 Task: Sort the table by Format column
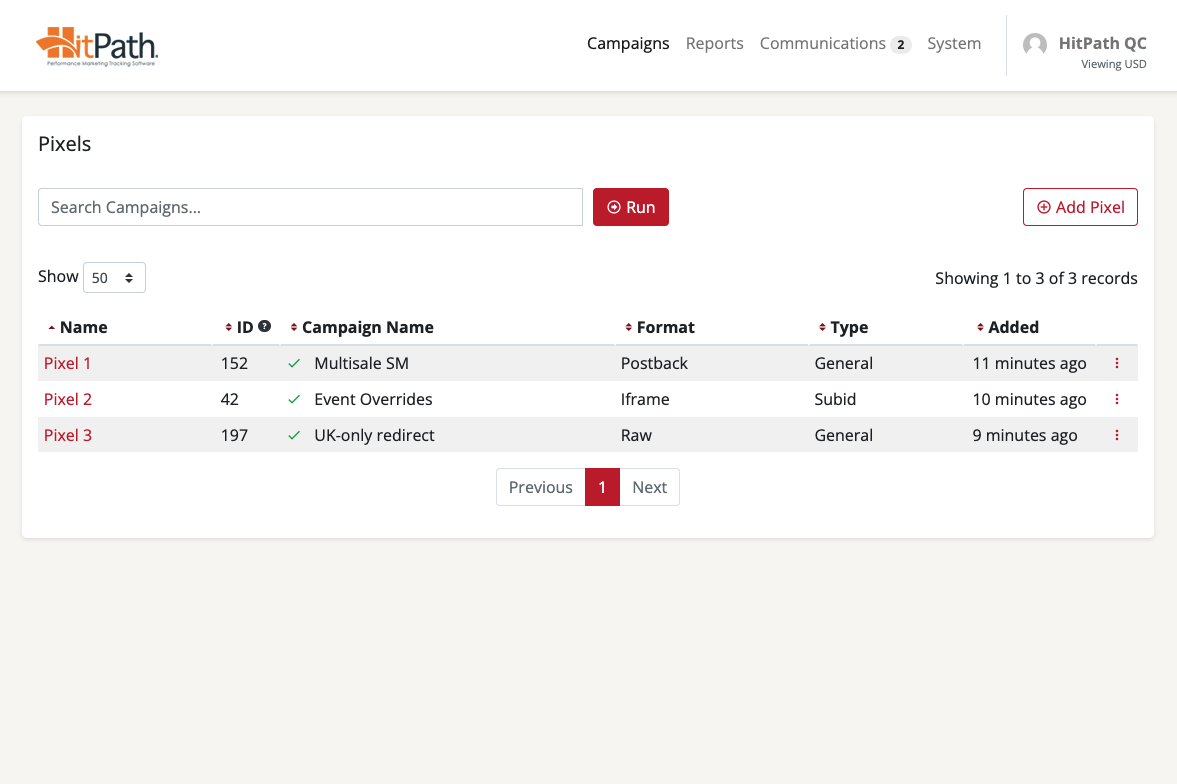point(665,327)
